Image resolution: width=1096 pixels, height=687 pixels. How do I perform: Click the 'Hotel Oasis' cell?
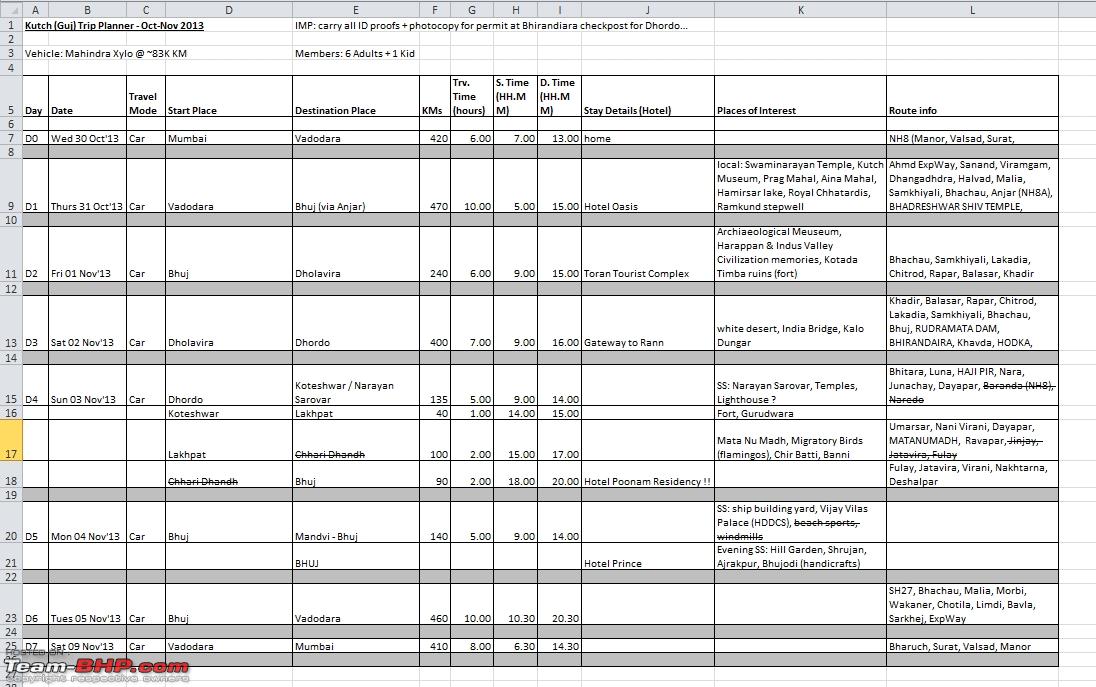647,186
